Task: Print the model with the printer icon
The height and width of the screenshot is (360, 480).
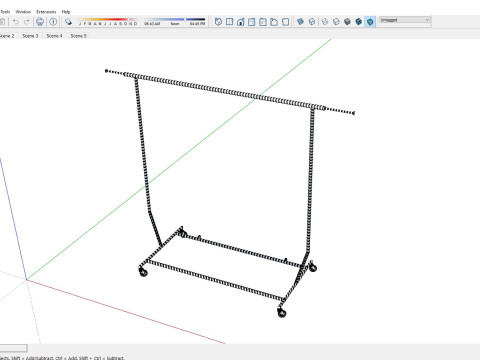Action: (x=40, y=22)
